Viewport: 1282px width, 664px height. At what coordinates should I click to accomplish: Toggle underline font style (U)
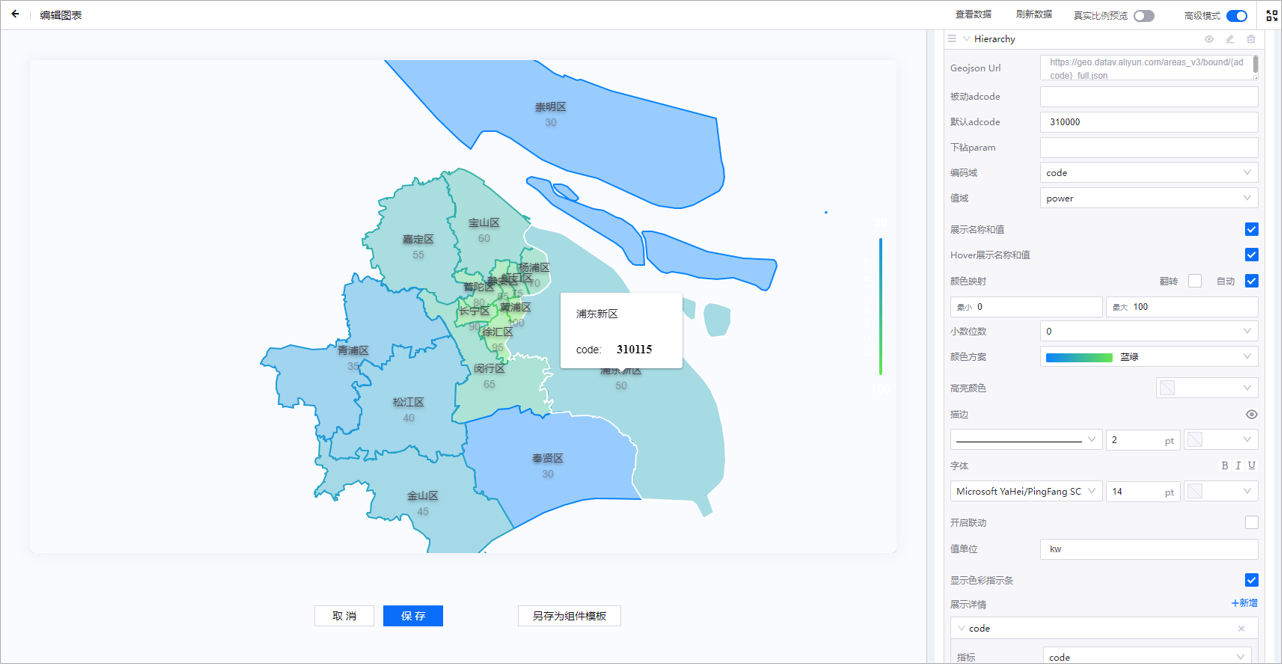tap(1251, 466)
